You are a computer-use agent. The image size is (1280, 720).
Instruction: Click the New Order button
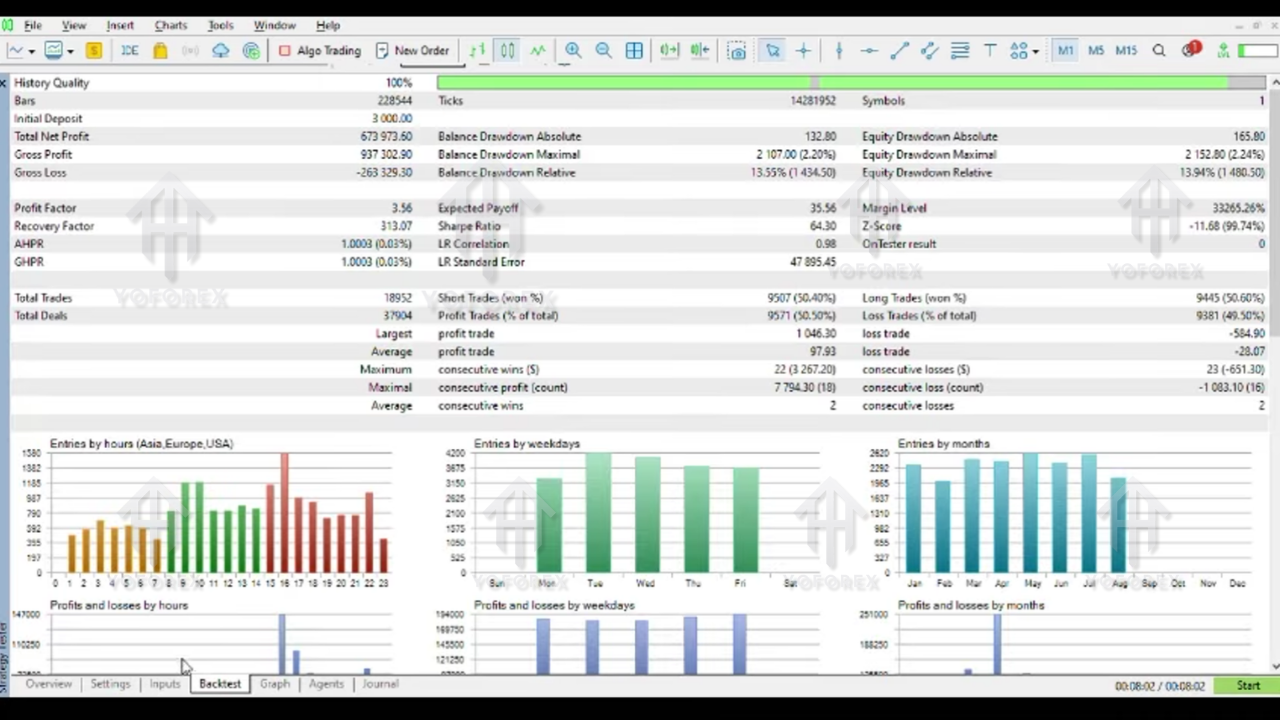pos(412,51)
